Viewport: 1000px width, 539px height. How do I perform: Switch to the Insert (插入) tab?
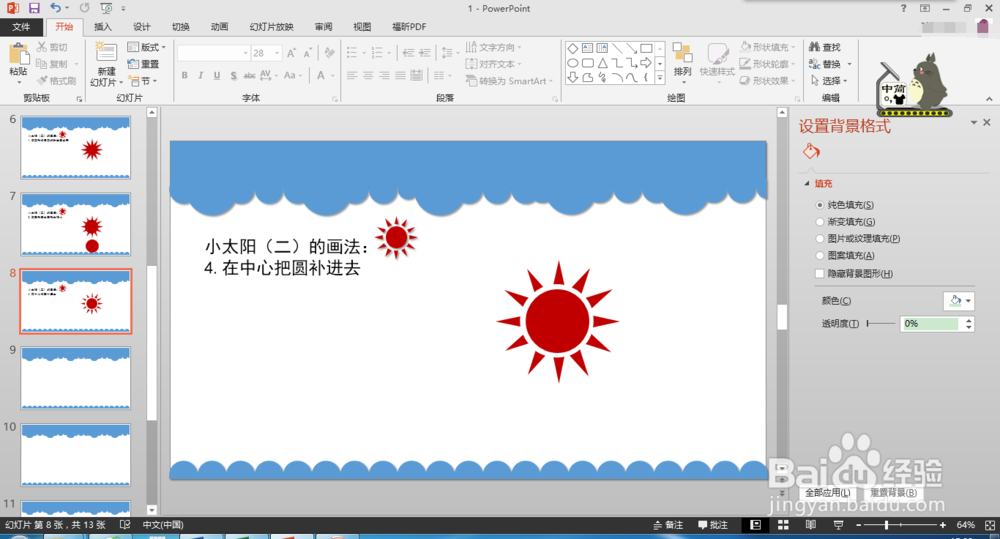103,27
